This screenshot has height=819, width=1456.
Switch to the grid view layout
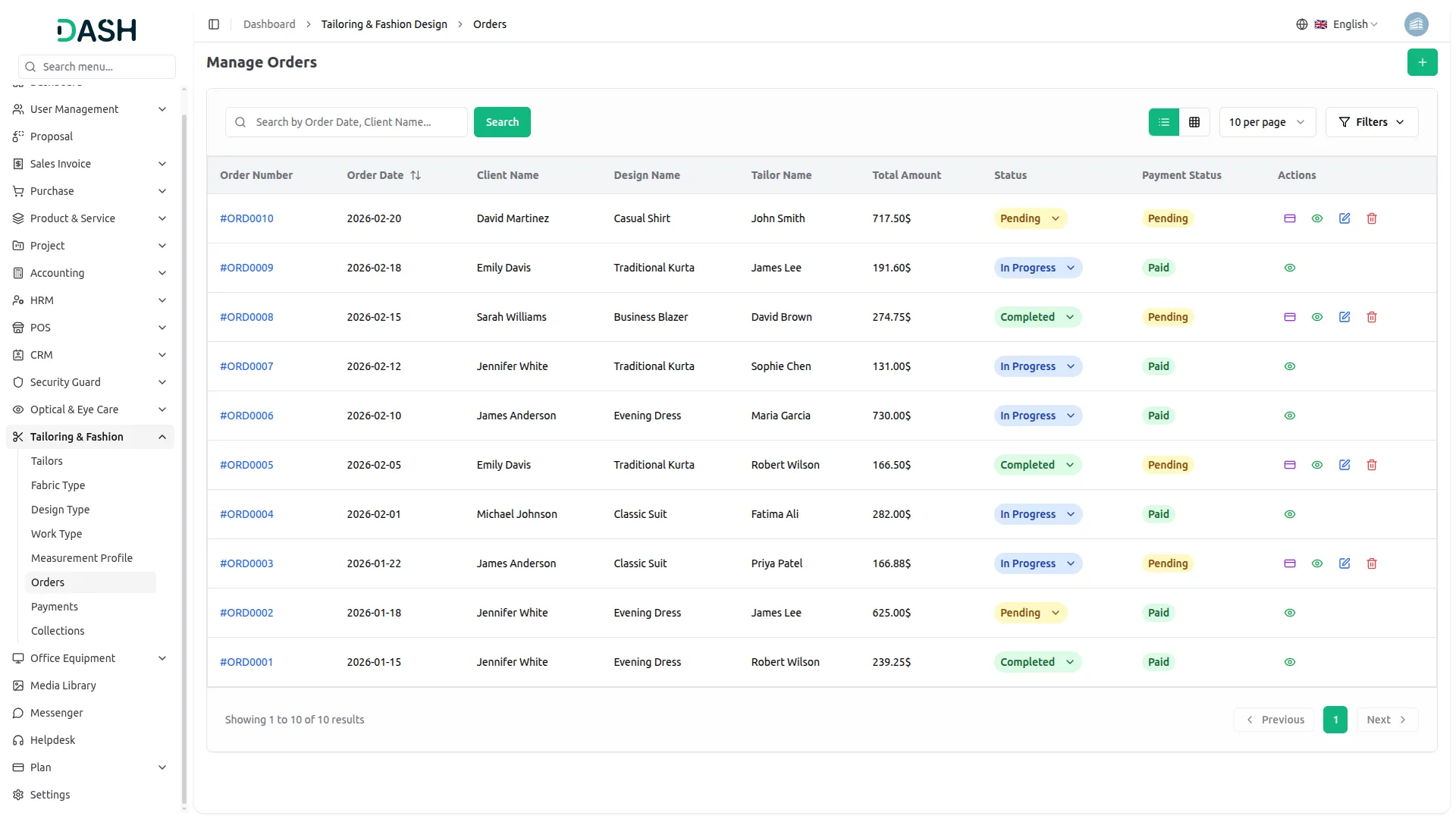1194,122
